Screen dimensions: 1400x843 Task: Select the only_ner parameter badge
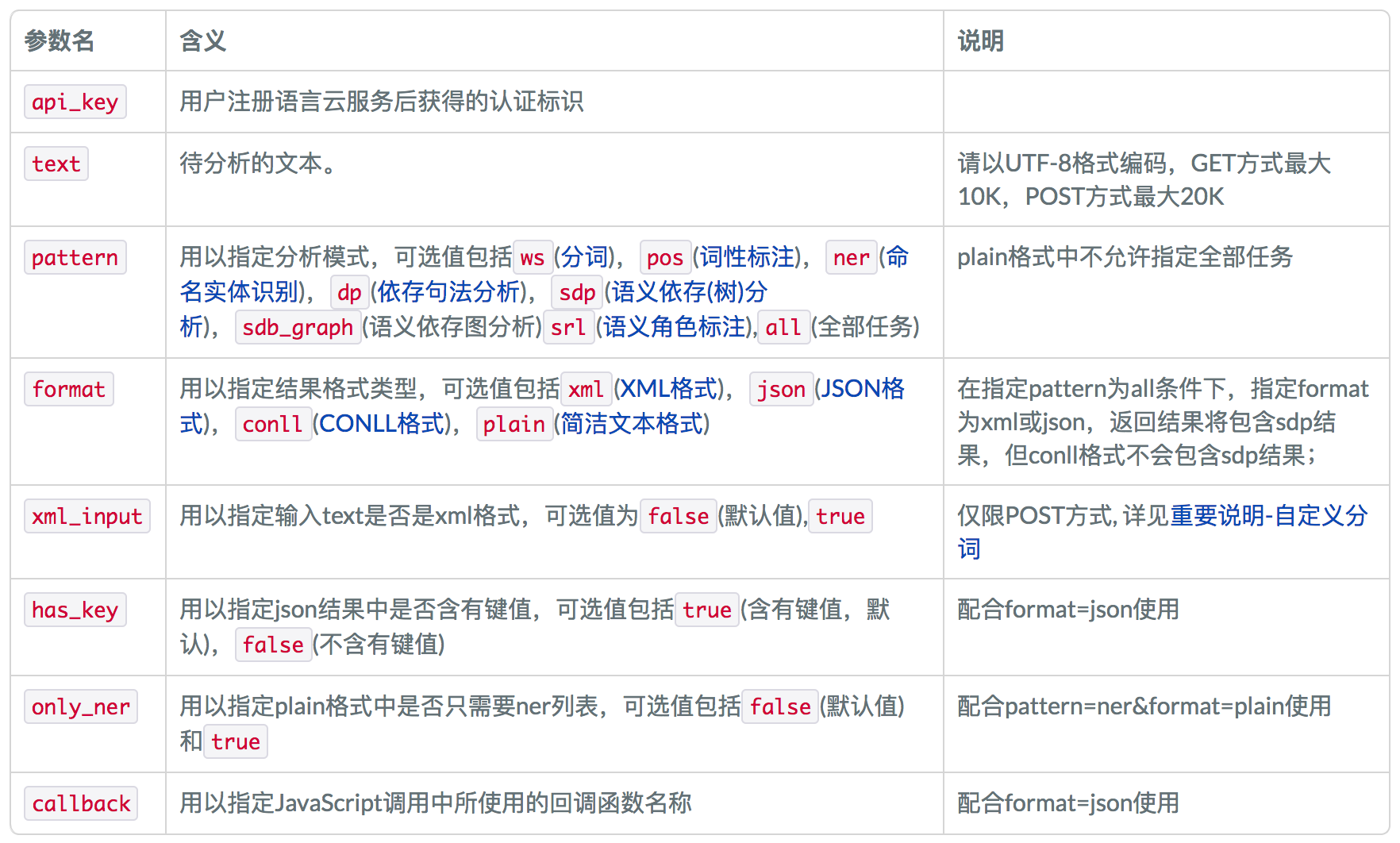80,706
